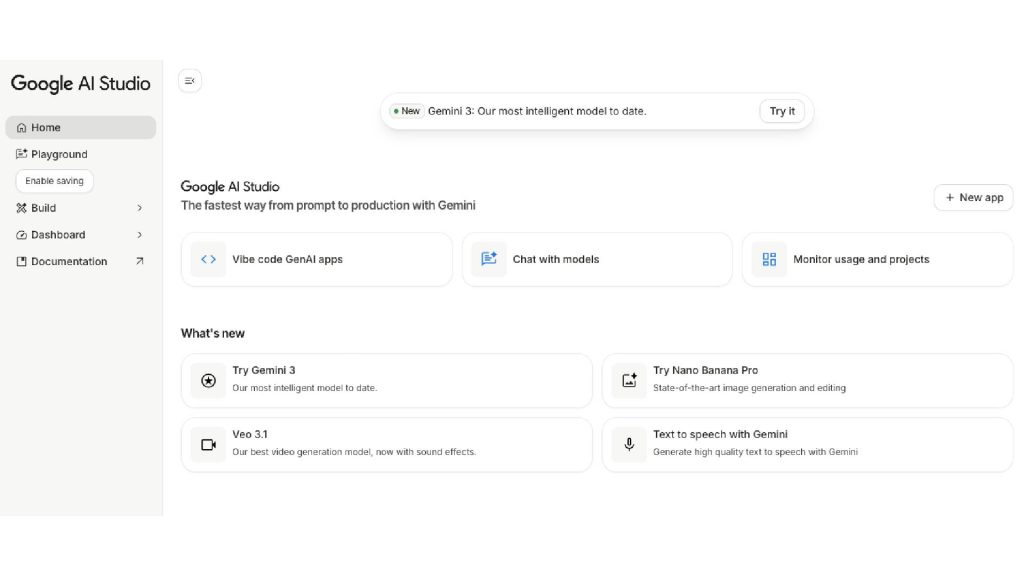Click the Monitor usage dashboard grid icon
Viewport: 1024px width, 576px height.
[769, 259]
